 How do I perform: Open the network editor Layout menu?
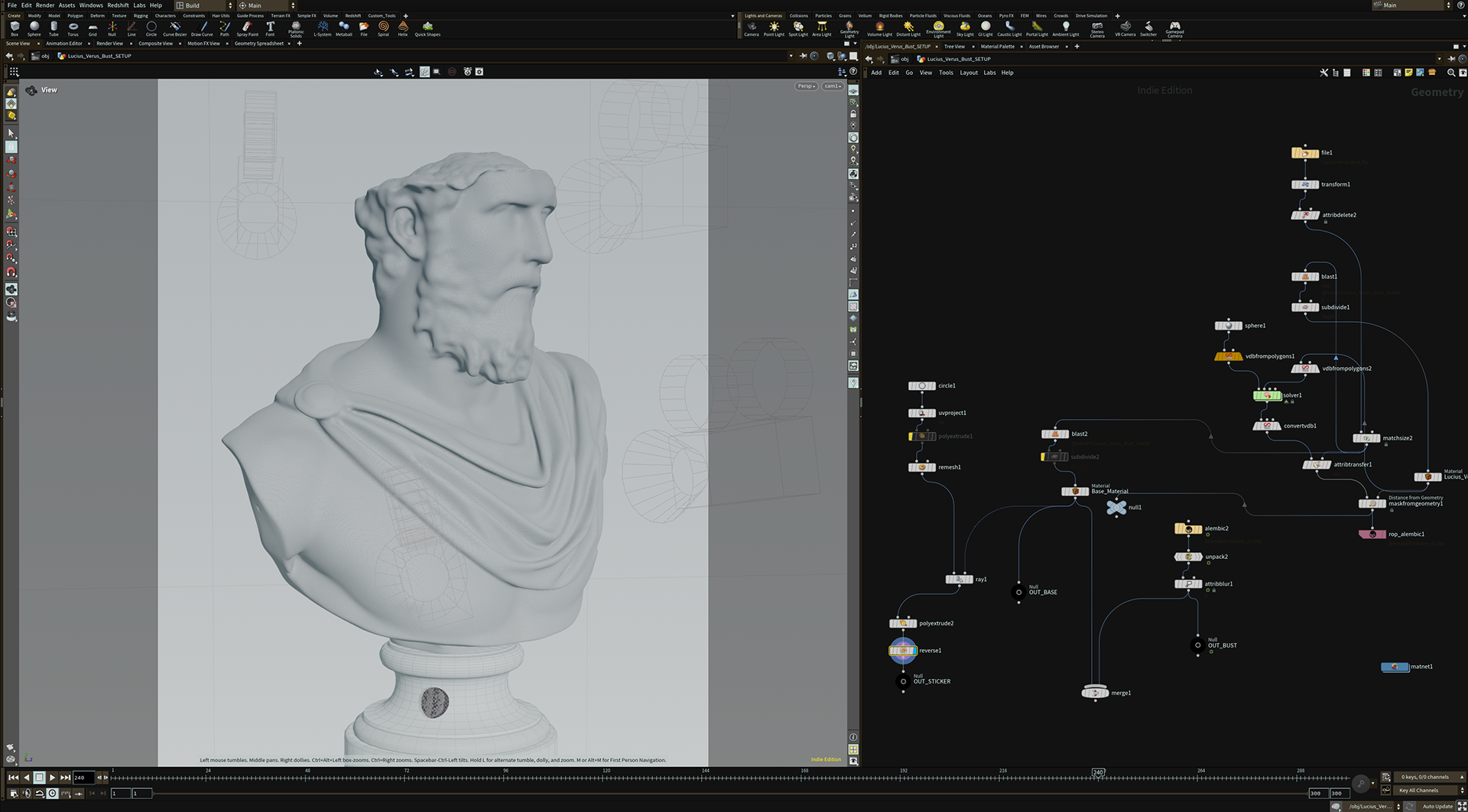[969, 73]
